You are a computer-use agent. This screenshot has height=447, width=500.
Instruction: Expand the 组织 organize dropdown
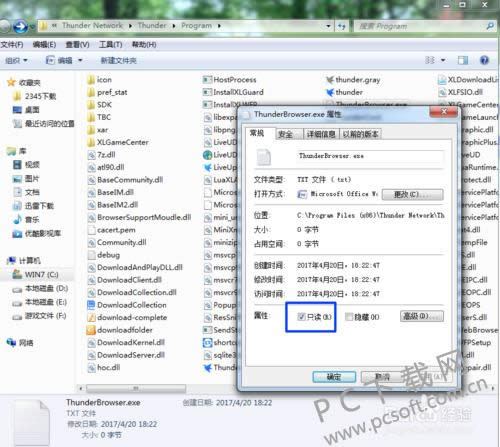coord(16,60)
